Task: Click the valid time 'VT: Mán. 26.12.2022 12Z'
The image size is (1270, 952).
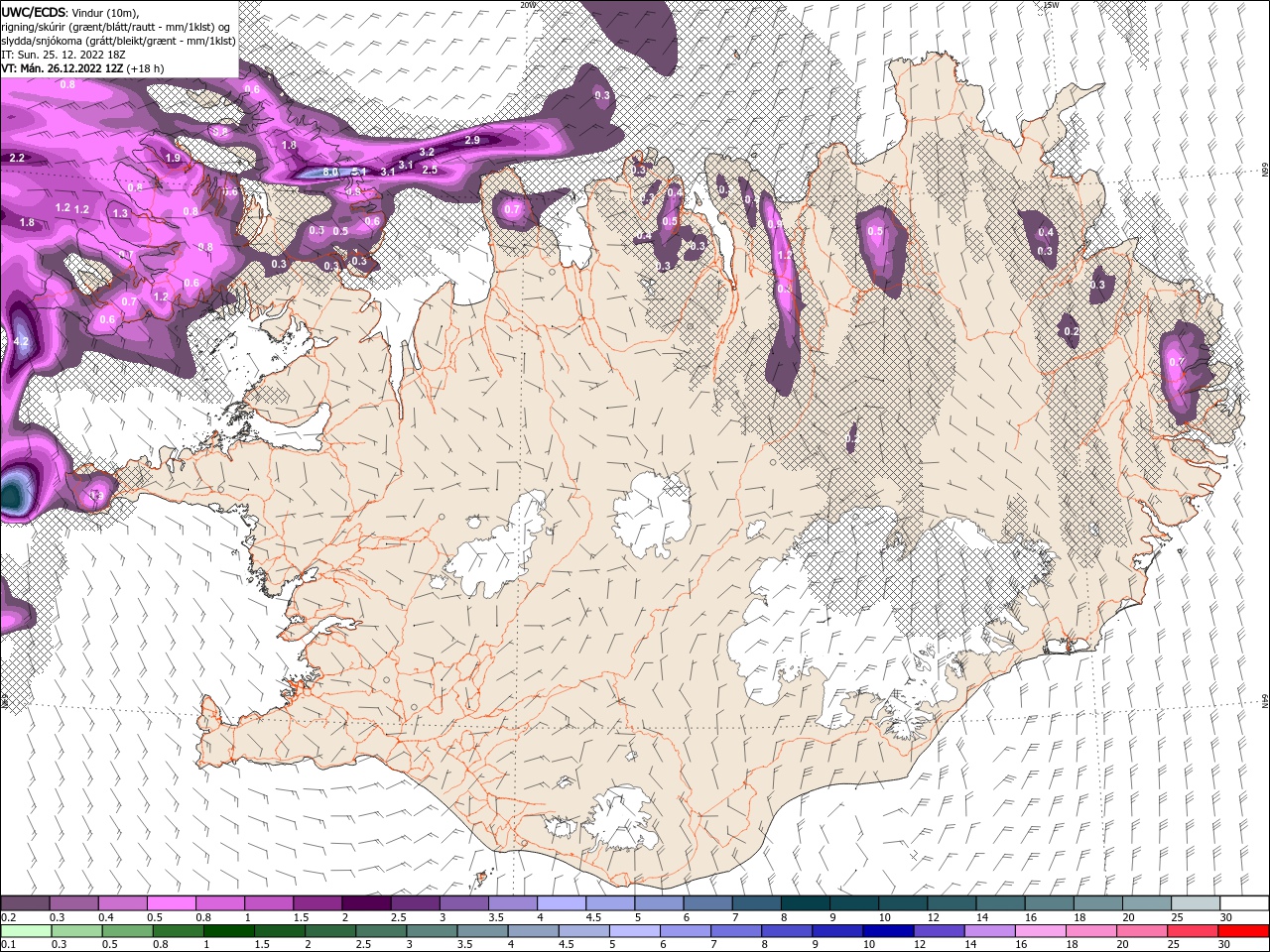Action: pos(61,68)
